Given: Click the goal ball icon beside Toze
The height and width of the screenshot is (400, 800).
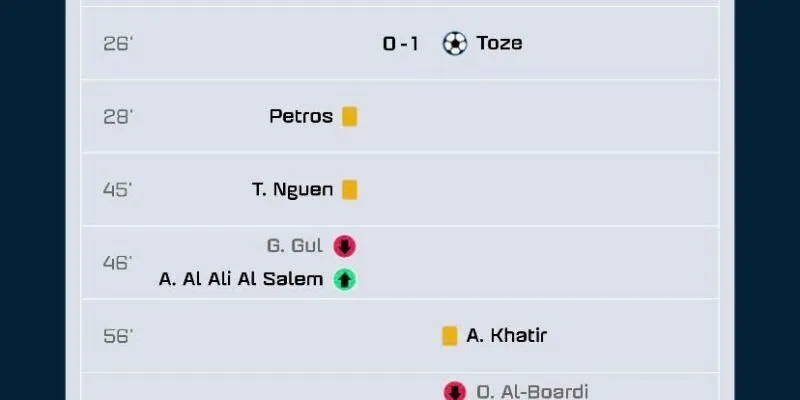Looking at the screenshot, I should 455,43.
